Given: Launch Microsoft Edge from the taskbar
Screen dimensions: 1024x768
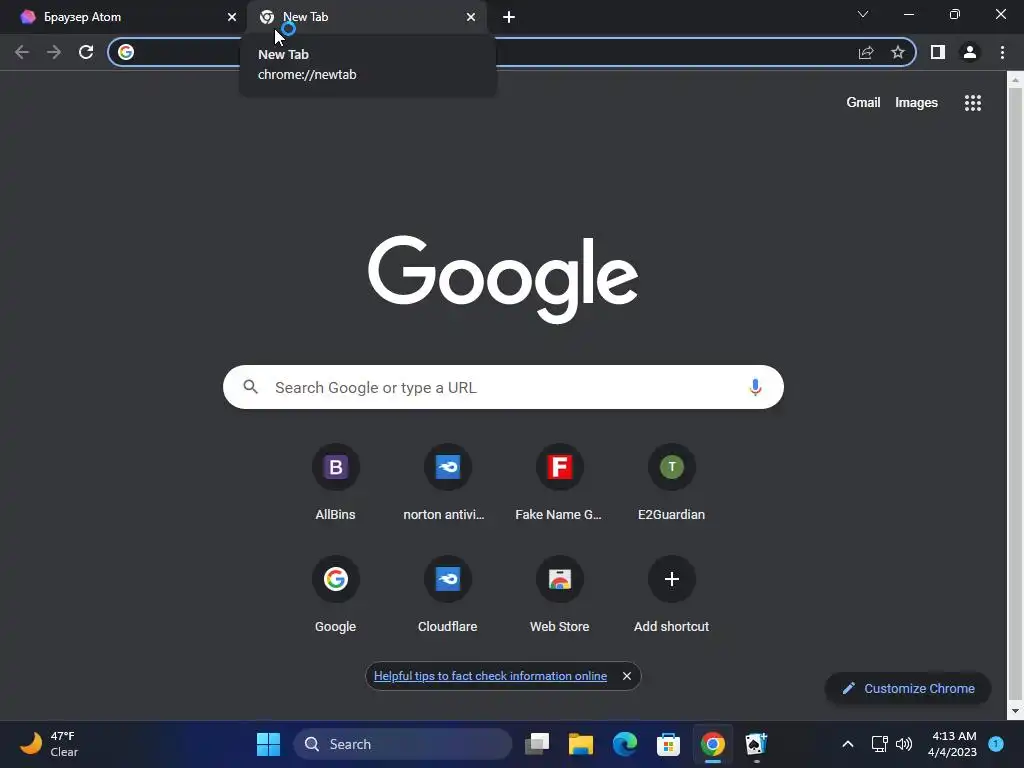Looking at the screenshot, I should (625, 744).
